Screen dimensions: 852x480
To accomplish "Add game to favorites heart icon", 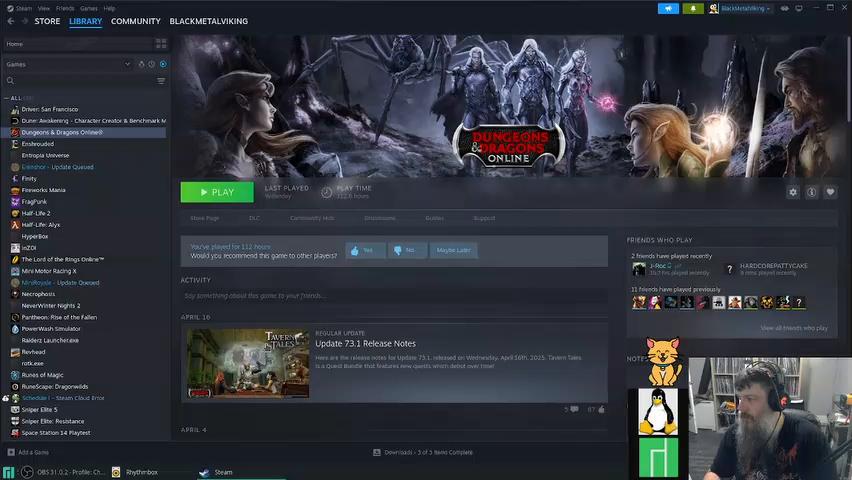I will tap(830, 192).
